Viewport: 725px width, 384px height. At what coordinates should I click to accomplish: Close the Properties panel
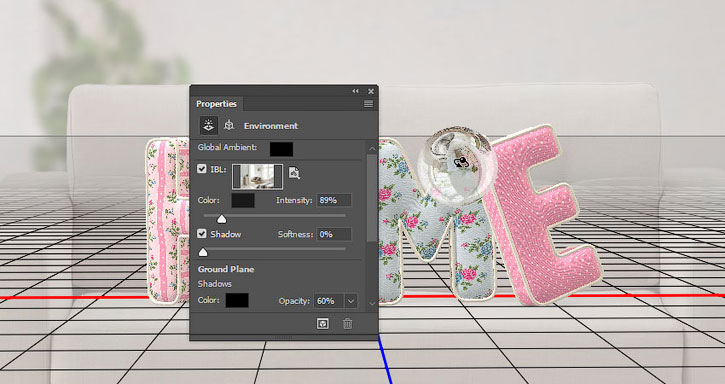(x=371, y=91)
